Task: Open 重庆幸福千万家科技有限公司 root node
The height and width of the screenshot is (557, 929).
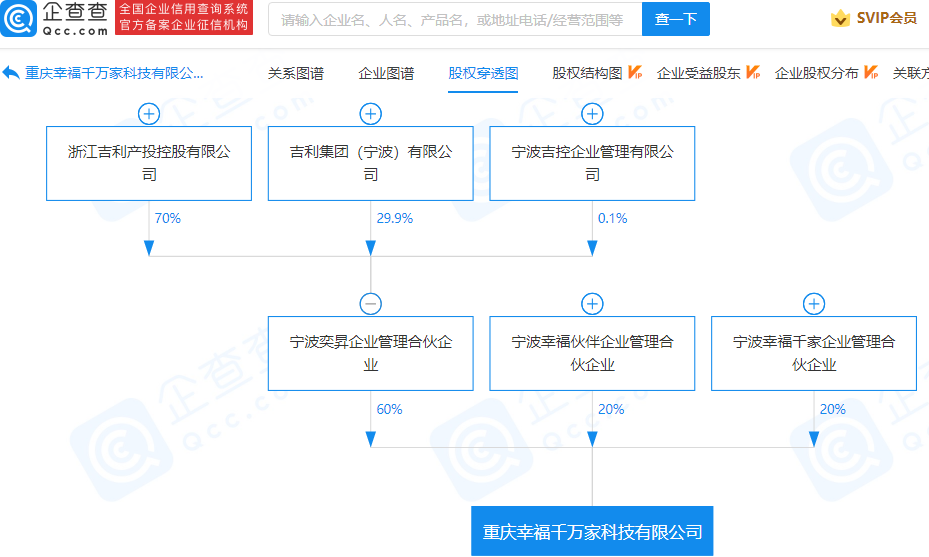Action: pyautogui.click(x=592, y=531)
